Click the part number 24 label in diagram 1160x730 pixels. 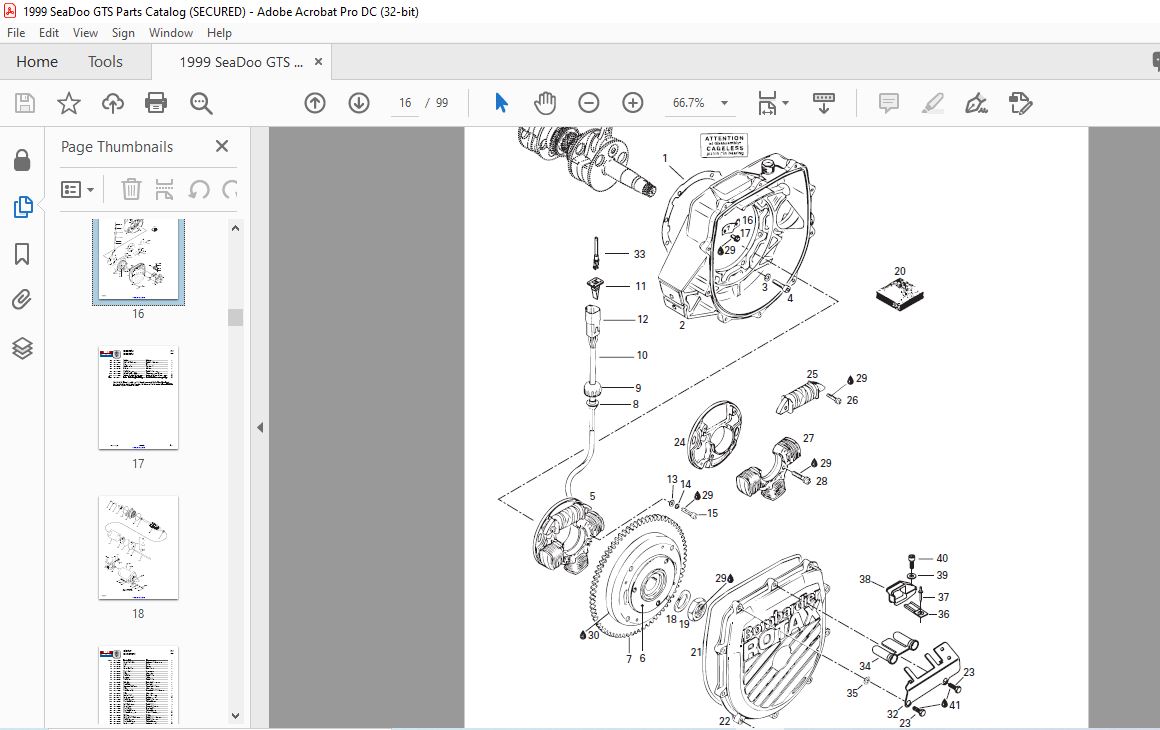point(679,442)
